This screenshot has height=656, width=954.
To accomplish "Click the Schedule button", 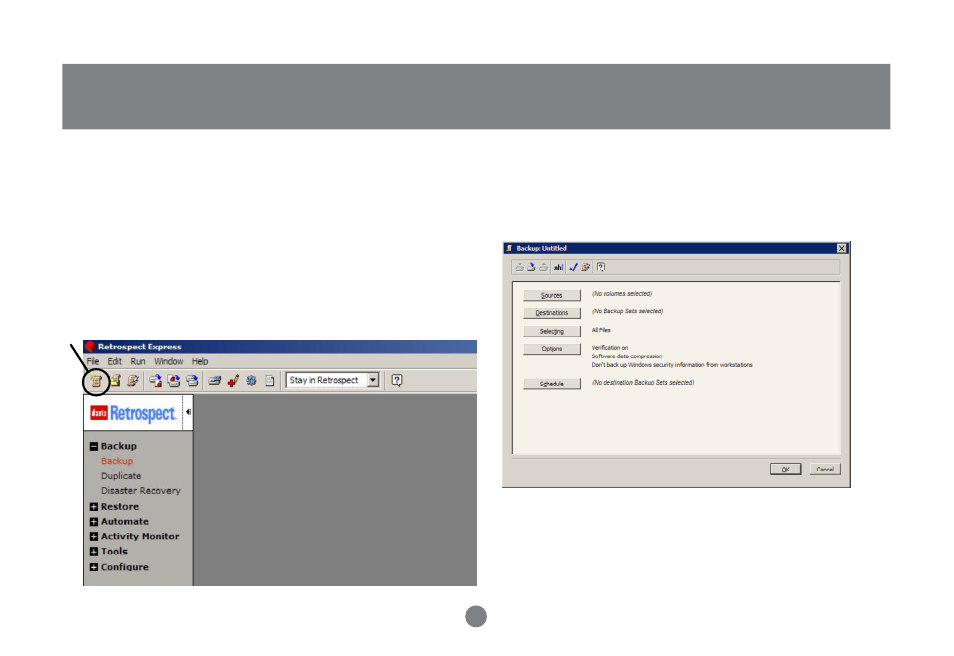I will click(552, 384).
